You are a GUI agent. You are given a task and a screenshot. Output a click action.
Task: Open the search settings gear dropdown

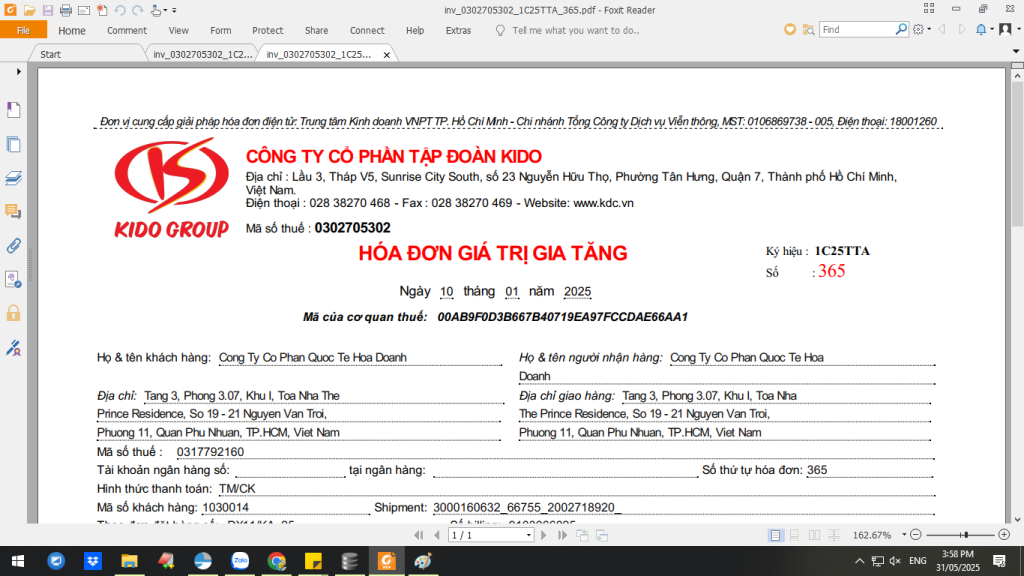[921, 29]
